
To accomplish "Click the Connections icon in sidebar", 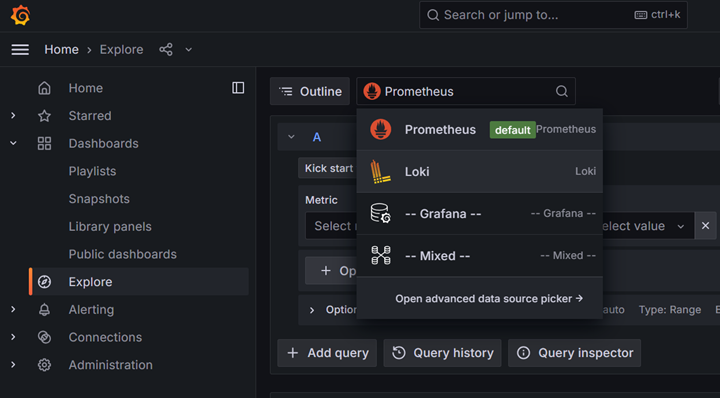I will [x=45, y=337].
